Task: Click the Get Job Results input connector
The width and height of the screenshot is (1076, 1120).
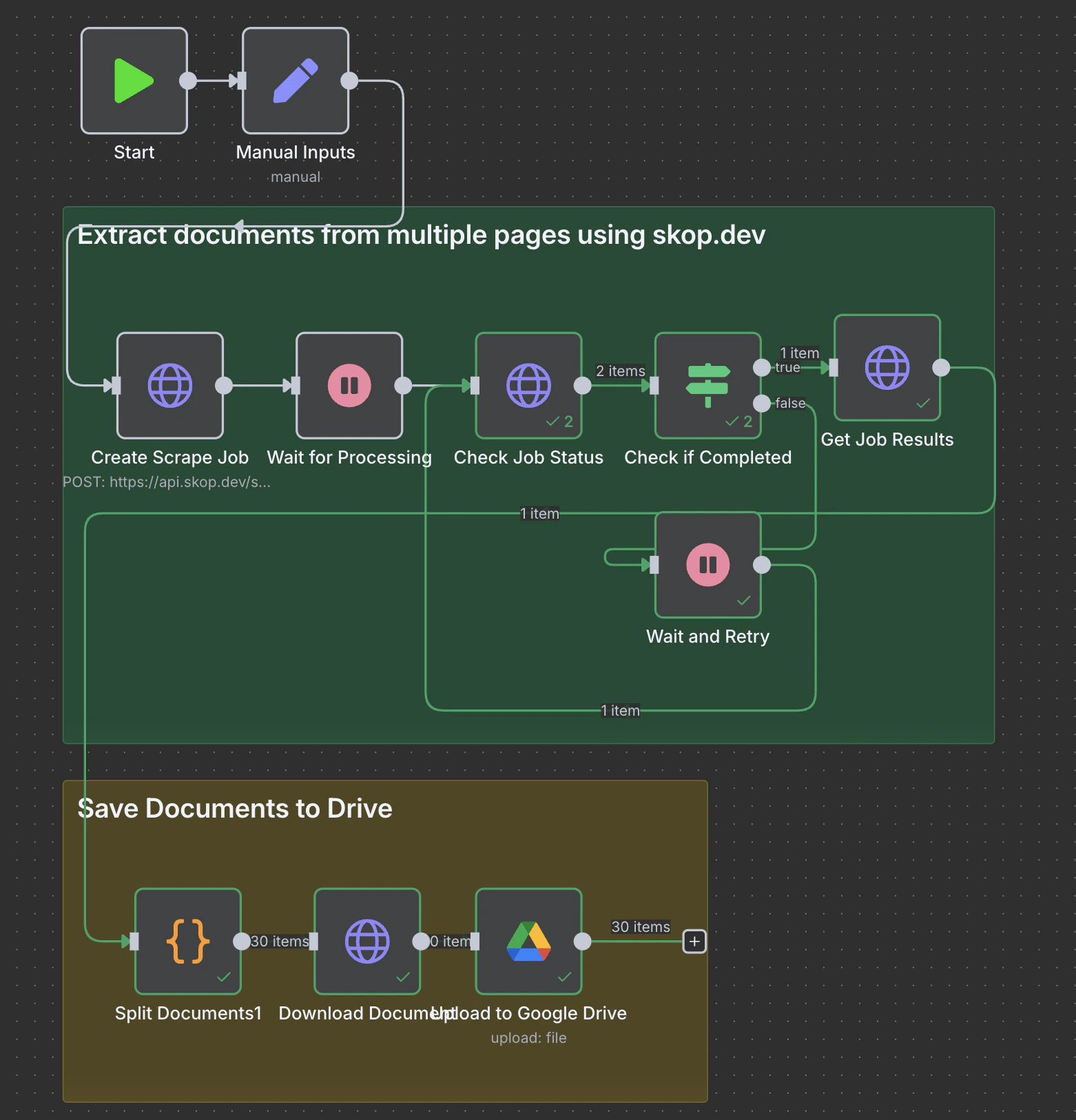Action: tap(834, 368)
